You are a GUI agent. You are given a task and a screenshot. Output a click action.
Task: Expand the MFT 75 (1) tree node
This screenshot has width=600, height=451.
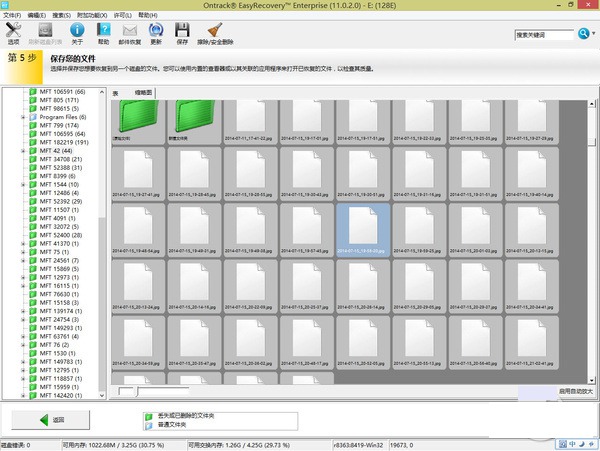click(23, 252)
